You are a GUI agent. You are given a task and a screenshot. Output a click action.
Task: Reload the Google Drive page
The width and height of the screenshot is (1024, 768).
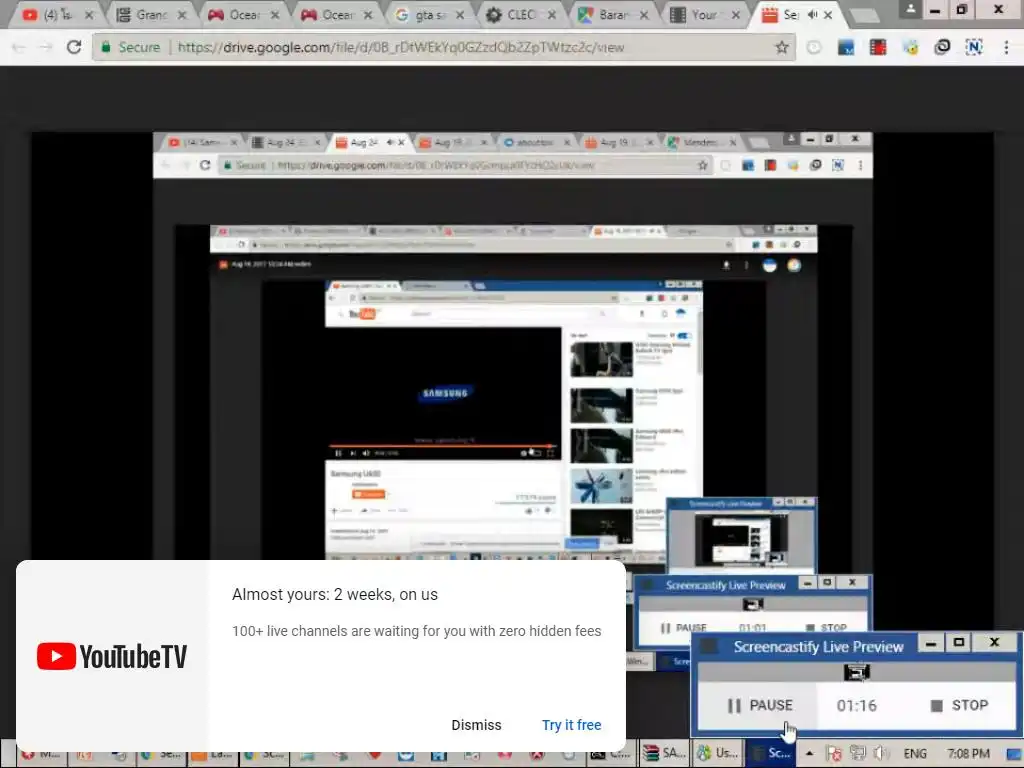tap(74, 47)
